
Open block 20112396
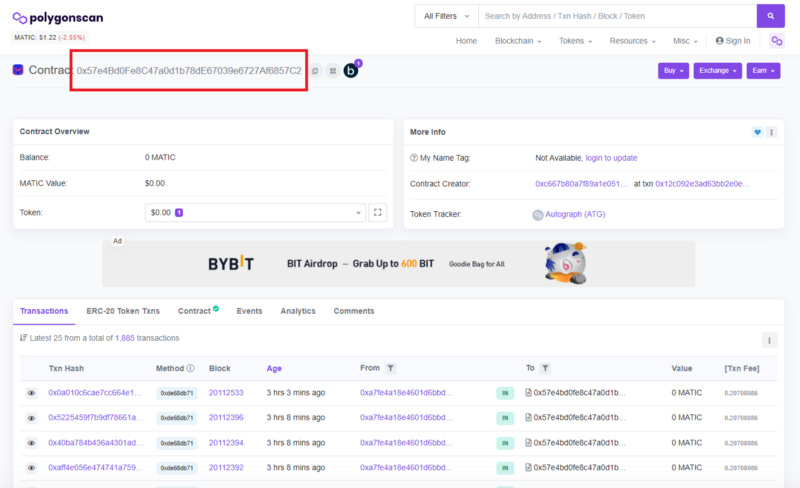pos(226,418)
